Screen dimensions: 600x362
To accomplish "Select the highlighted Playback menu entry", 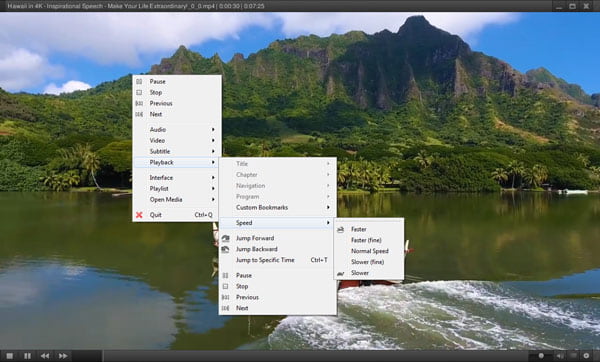I will (x=177, y=162).
